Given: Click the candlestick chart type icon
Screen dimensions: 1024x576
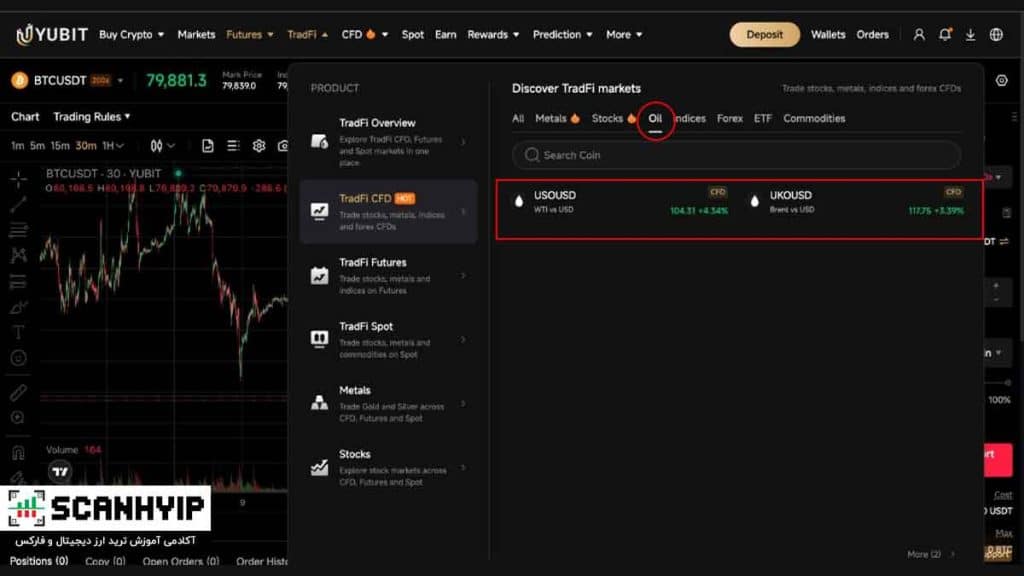Looking at the screenshot, I should pos(157,146).
